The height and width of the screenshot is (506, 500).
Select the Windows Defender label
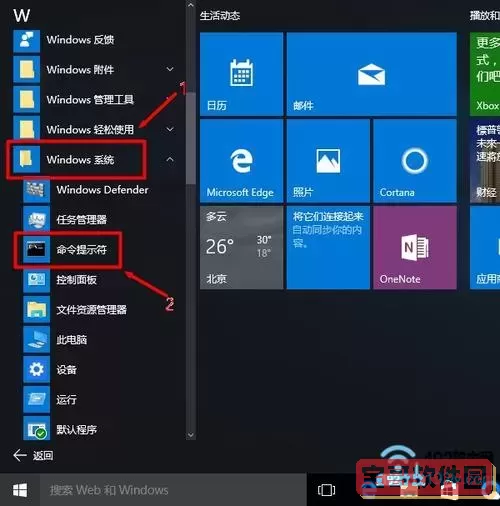pyautogui.click(x=102, y=190)
